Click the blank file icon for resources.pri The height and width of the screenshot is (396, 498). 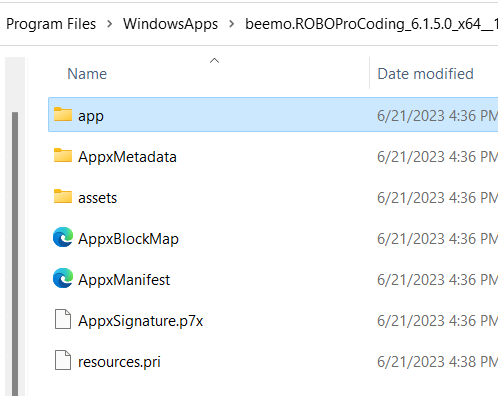pos(63,360)
